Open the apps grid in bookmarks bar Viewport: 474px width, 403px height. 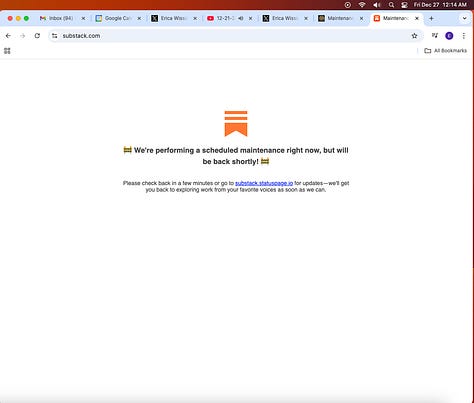7,51
